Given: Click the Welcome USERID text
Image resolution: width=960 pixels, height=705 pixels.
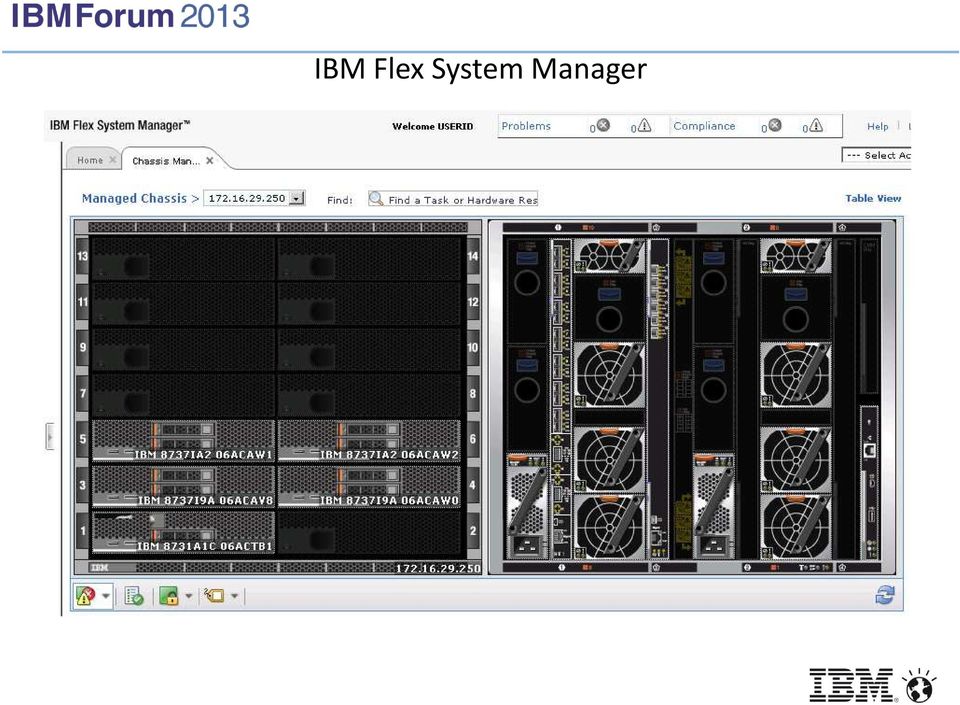Looking at the screenshot, I should (433, 127).
